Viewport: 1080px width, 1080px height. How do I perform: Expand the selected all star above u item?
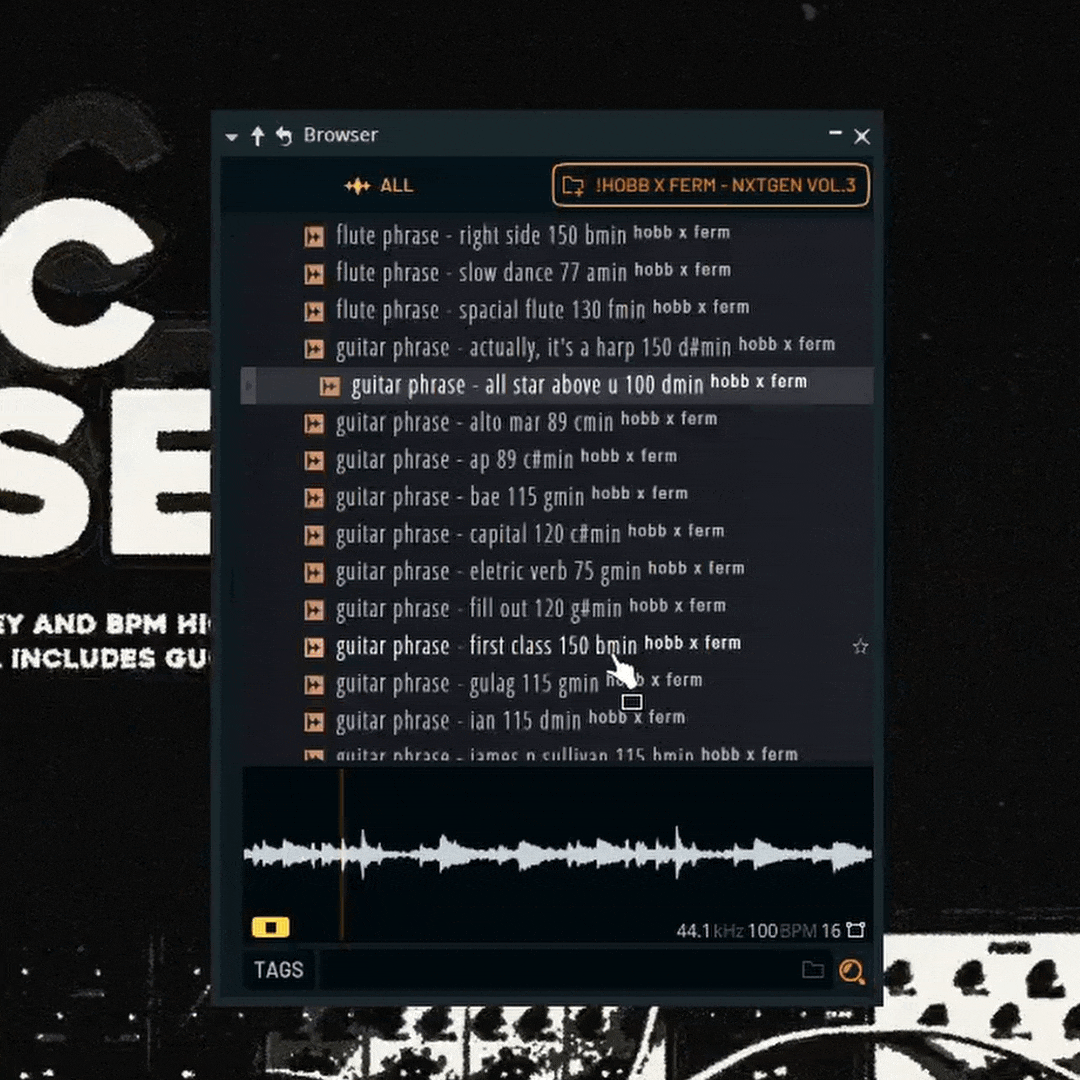[249, 386]
